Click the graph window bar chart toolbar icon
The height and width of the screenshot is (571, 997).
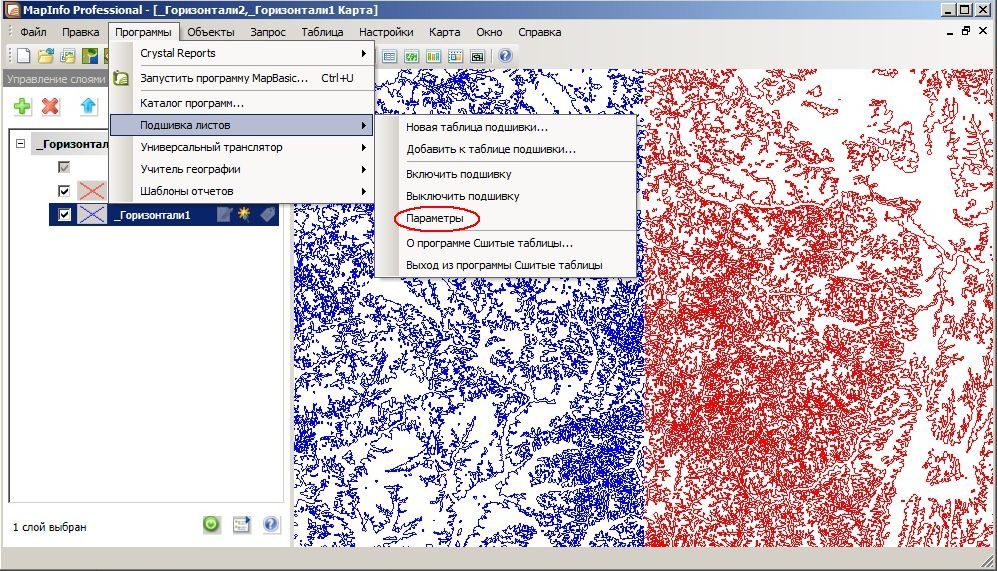pos(433,56)
